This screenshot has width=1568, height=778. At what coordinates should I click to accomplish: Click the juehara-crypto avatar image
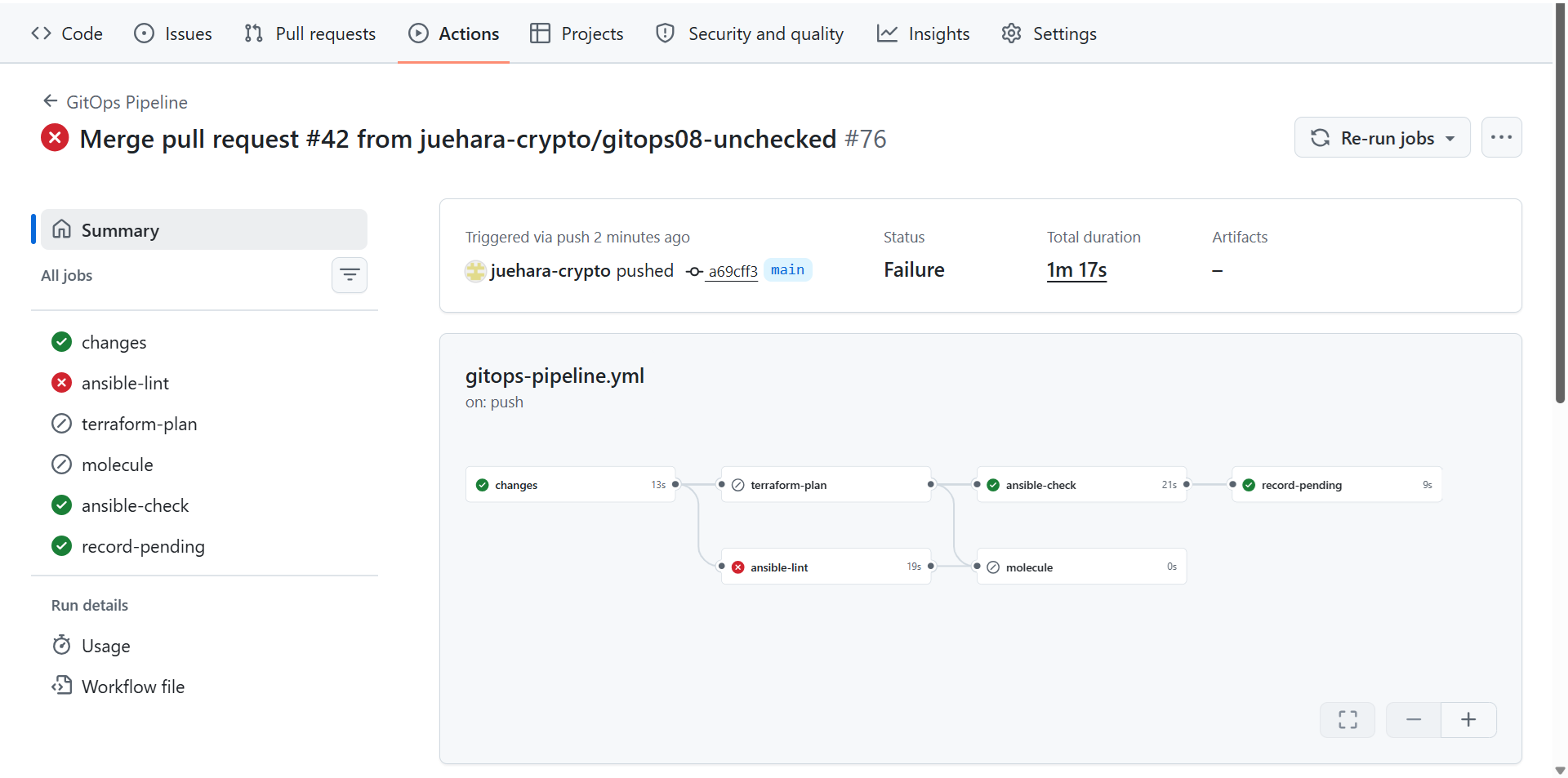475,271
